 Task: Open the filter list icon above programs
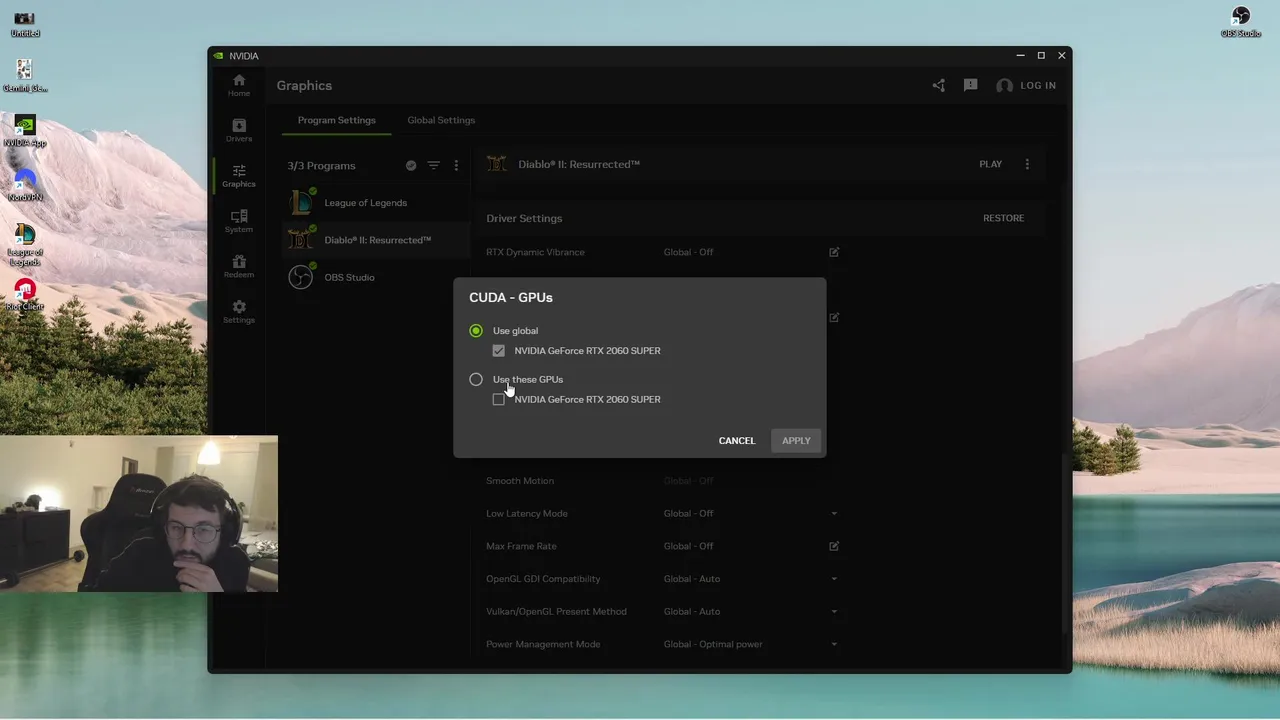[433, 165]
